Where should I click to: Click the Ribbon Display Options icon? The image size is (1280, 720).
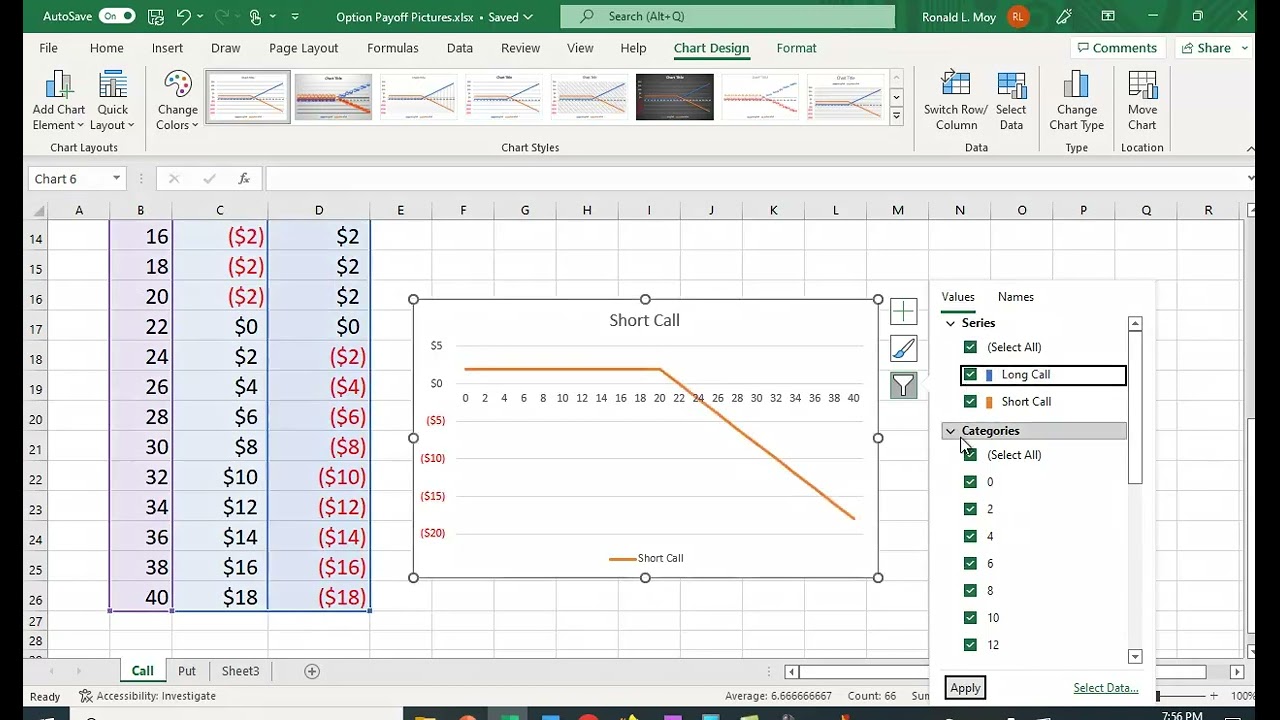pyautogui.click(x=1108, y=16)
